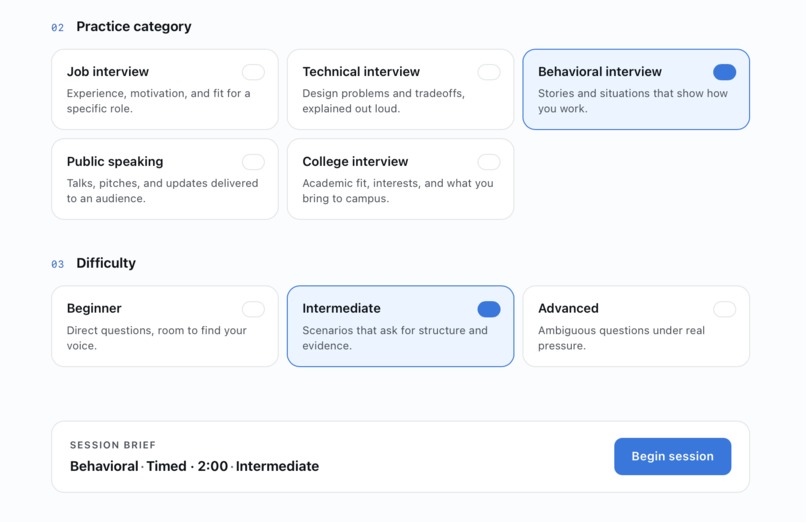Toggle the Job interview switch

pyautogui.click(x=253, y=72)
